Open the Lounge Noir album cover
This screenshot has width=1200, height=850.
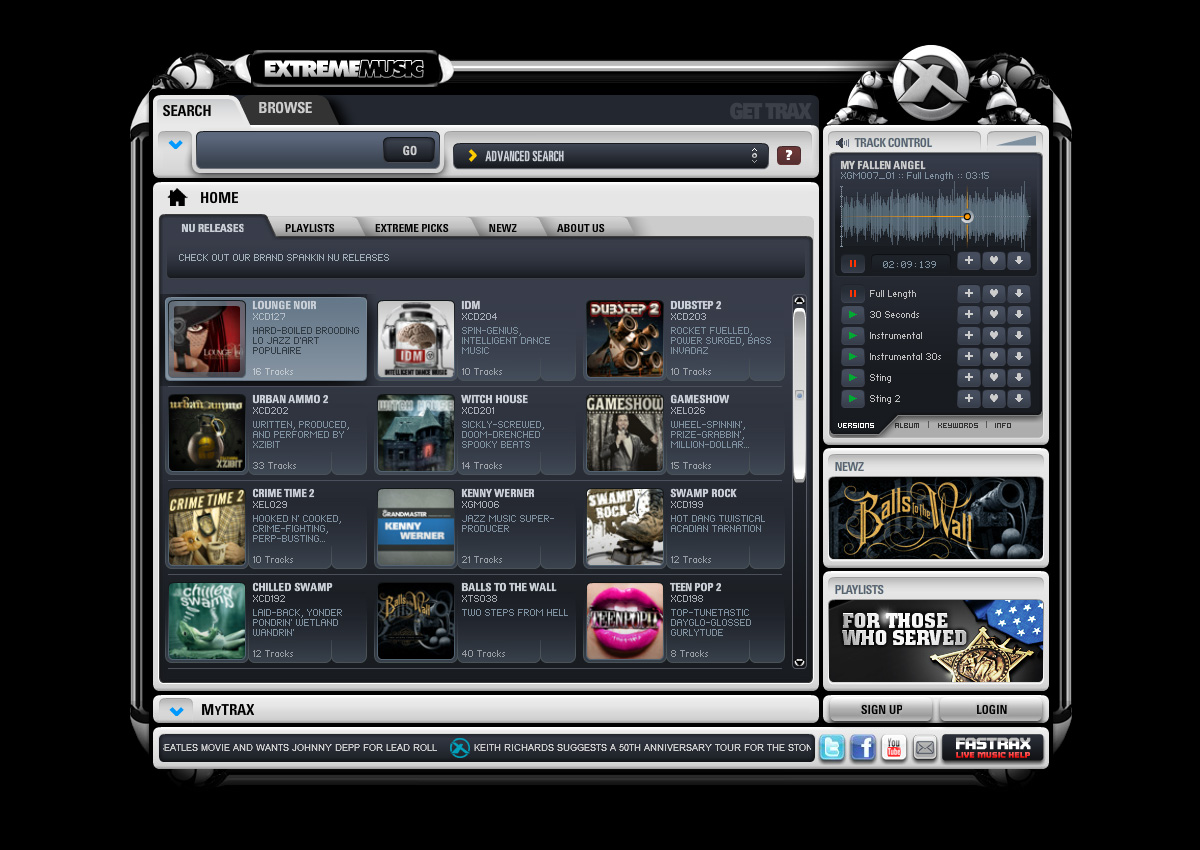click(207, 340)
